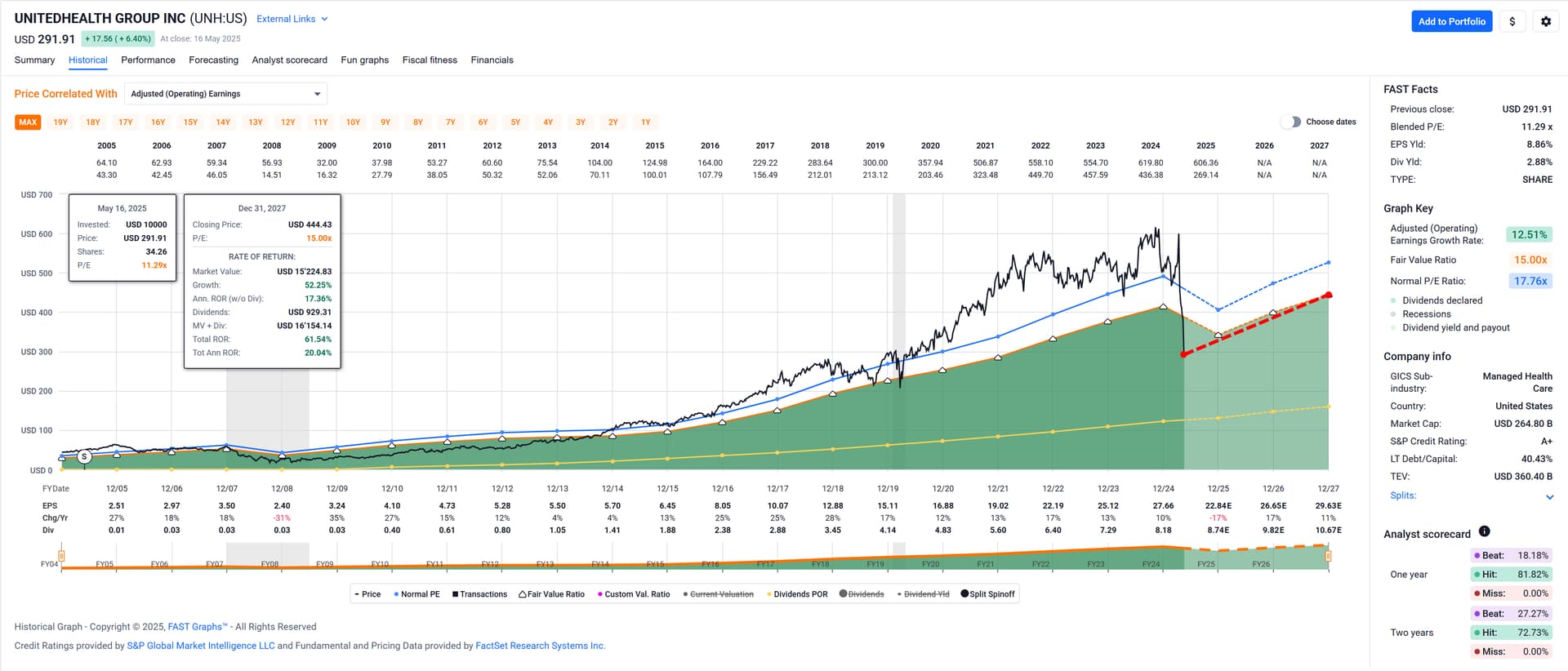Click the earnings growth rate 12.51% box

click(x=1528, y=234)
